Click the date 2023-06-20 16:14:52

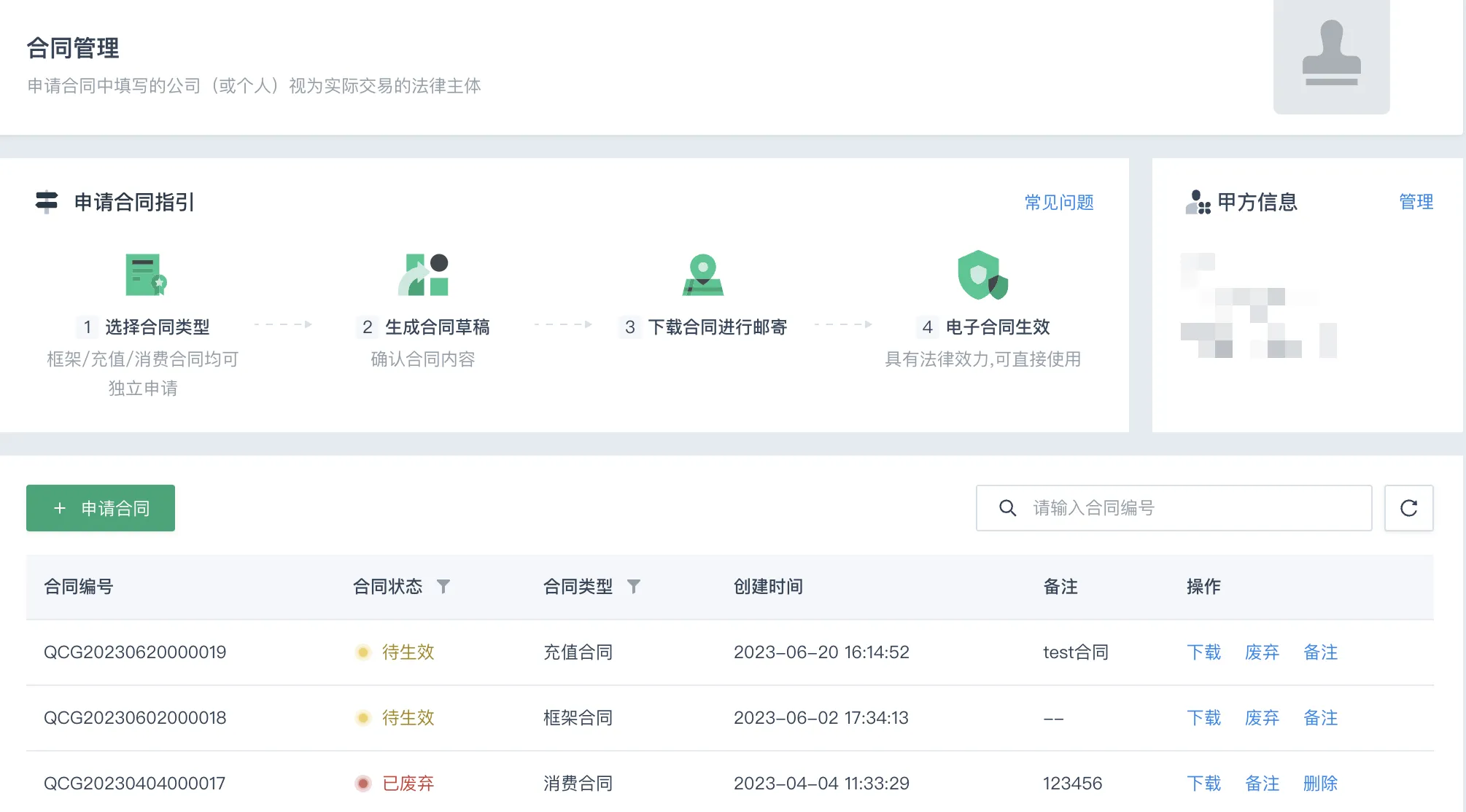click(x=821, y=652)
